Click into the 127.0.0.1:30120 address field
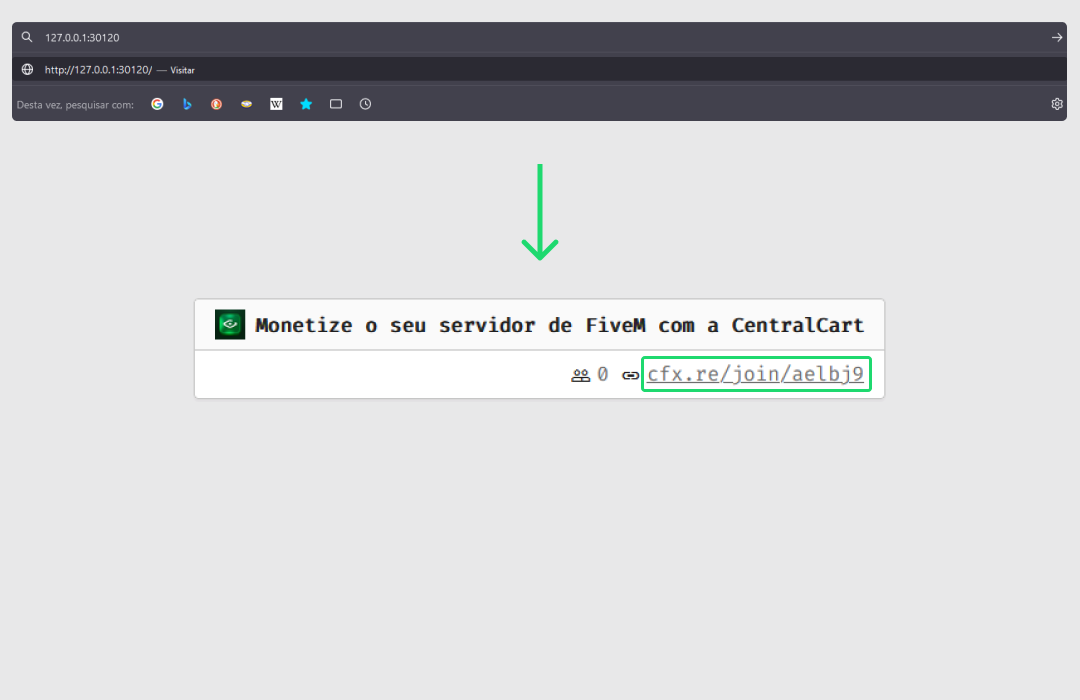This screenshot has width=1080, height=700. 539,37
